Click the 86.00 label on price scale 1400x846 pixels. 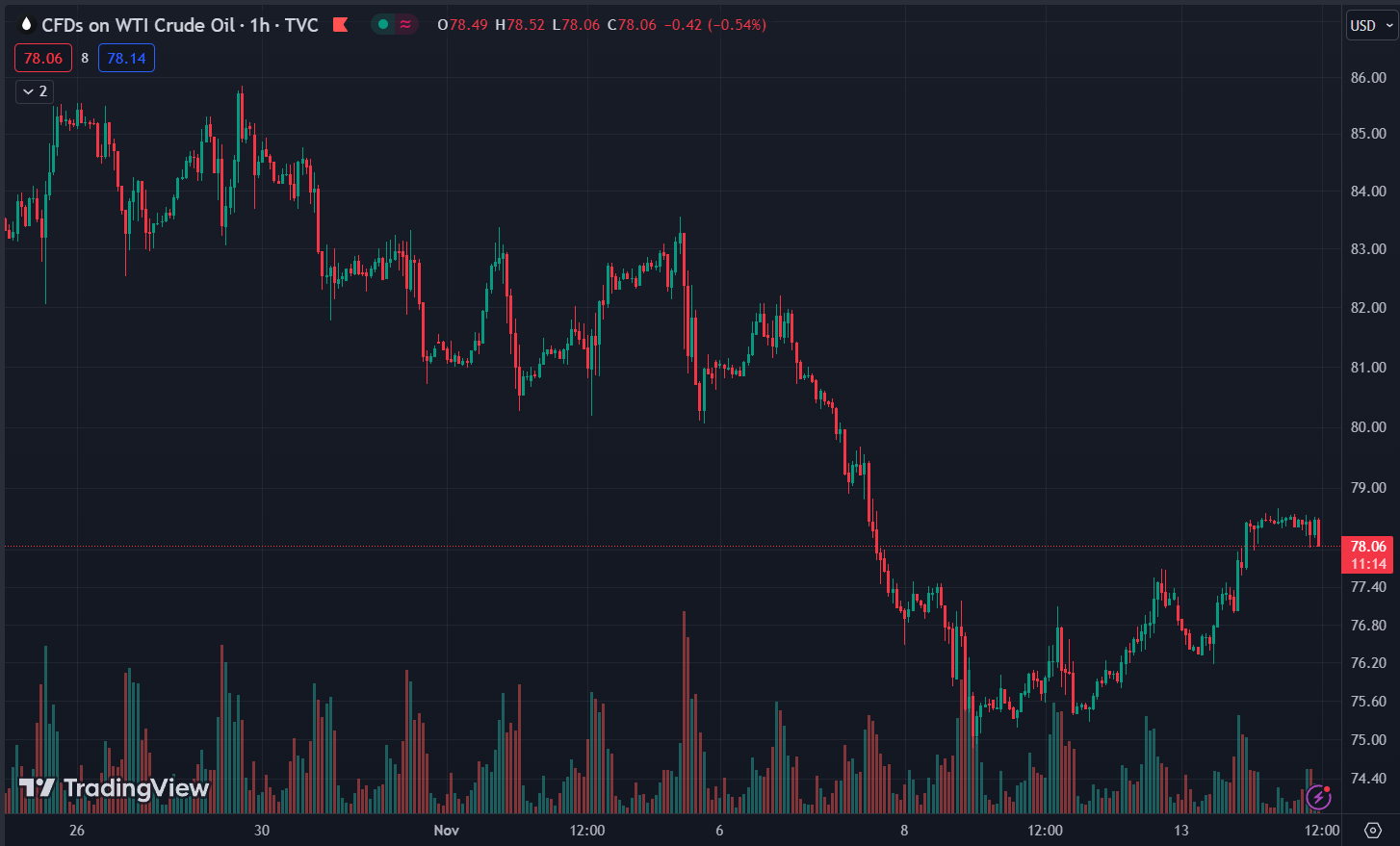1368,77
